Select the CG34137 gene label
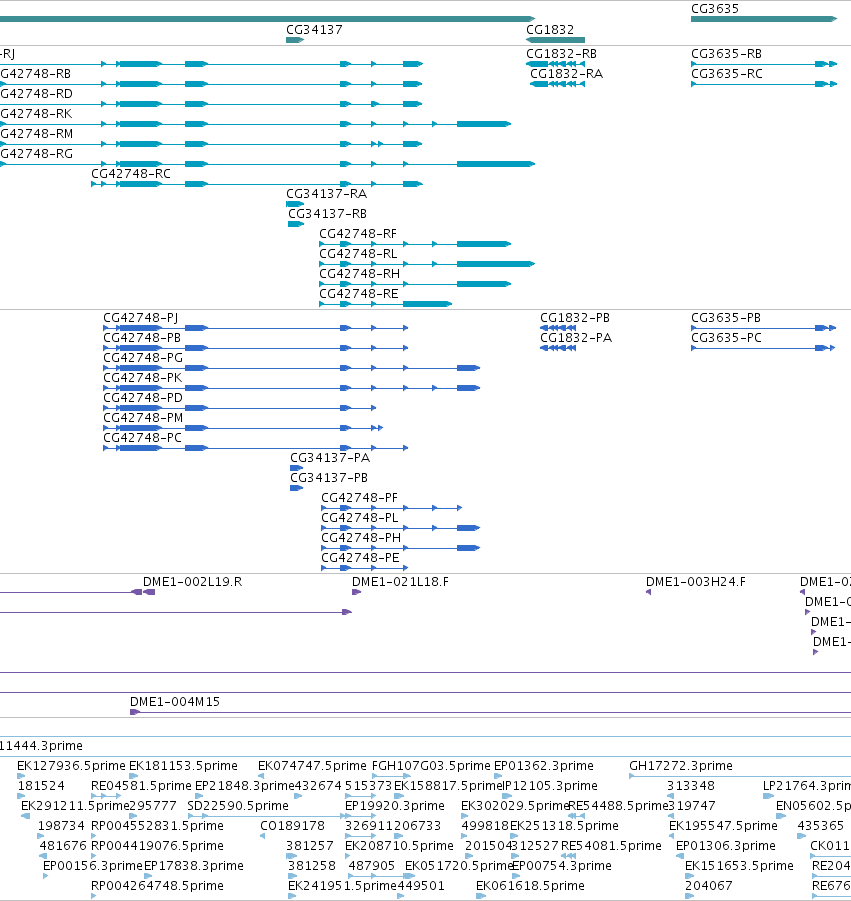Image resolution: width=851 pixels, height=901 pixels. (314, 30)
